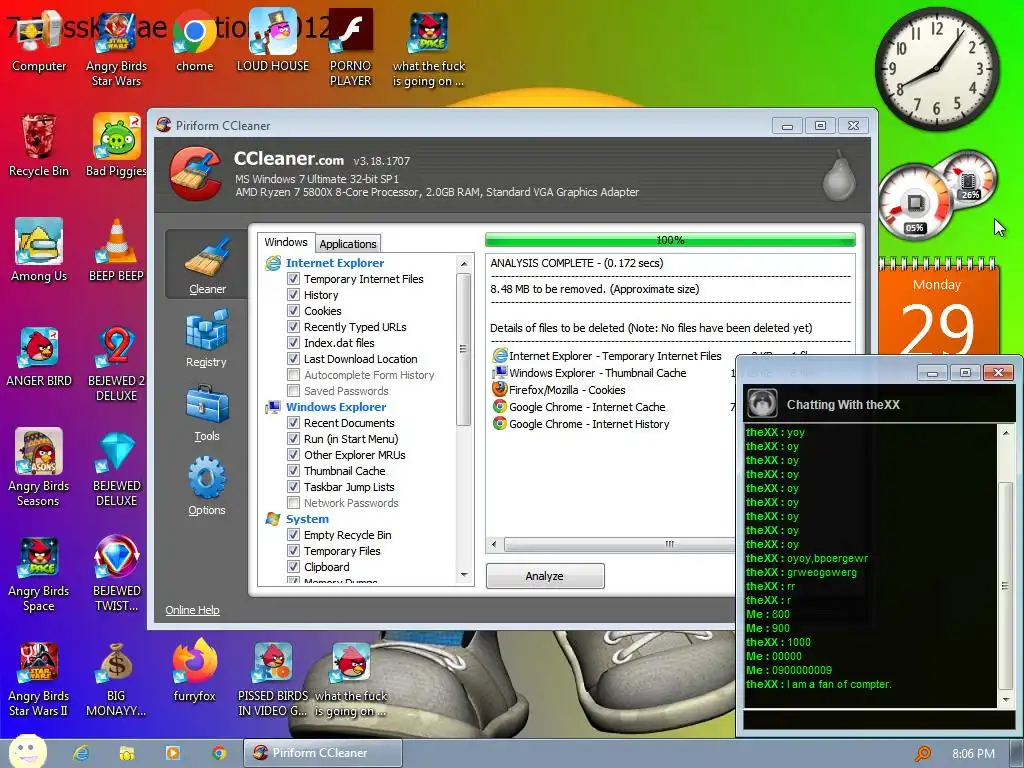Click down arrow of cleaner list scrollbar

464,575
